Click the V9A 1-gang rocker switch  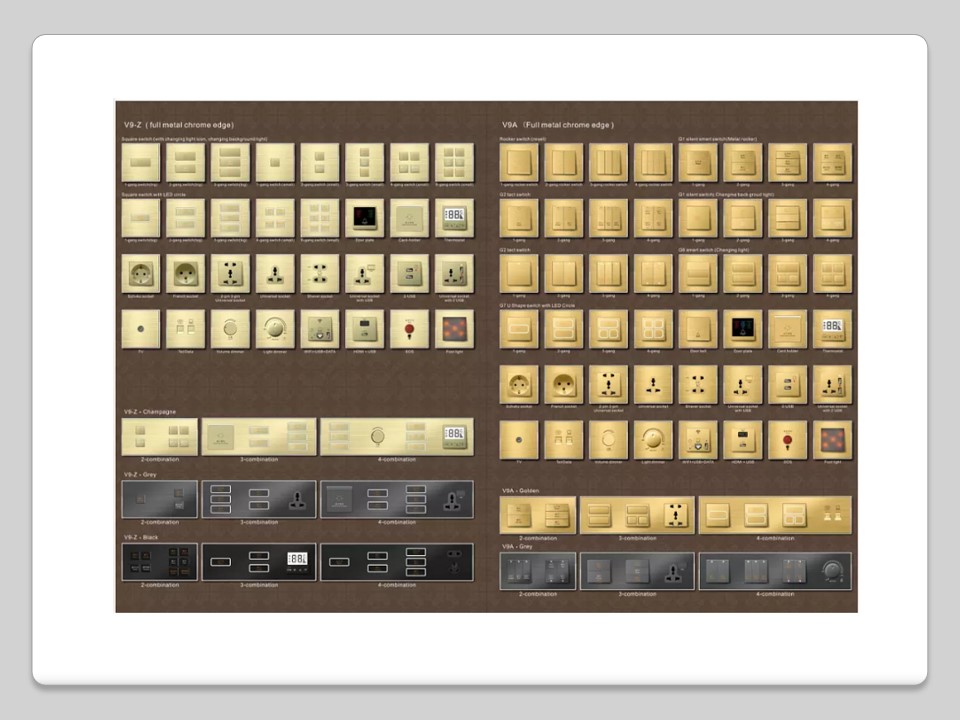(518, 162)
